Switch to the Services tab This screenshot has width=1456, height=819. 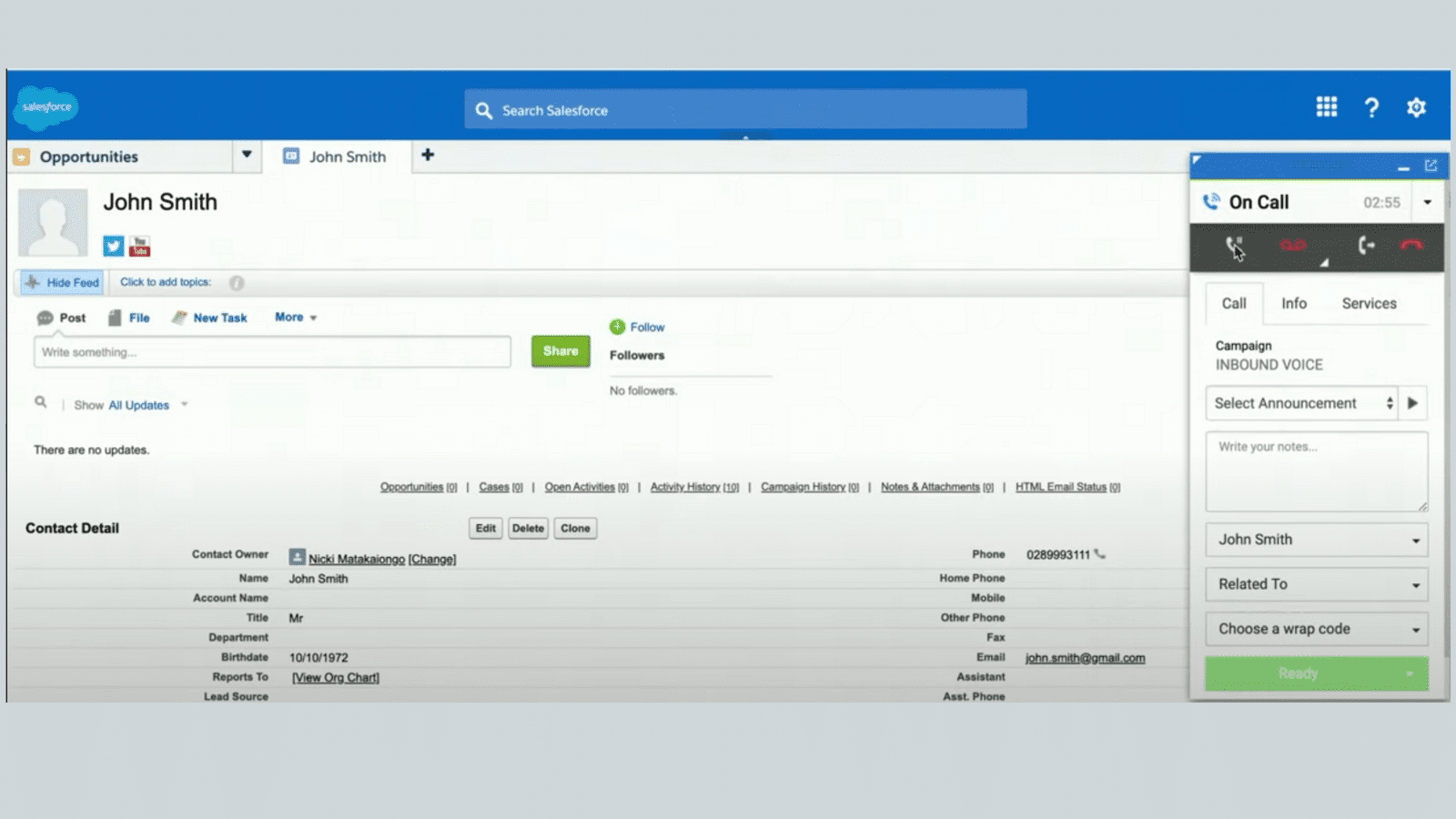click(x=1369, y=304)
